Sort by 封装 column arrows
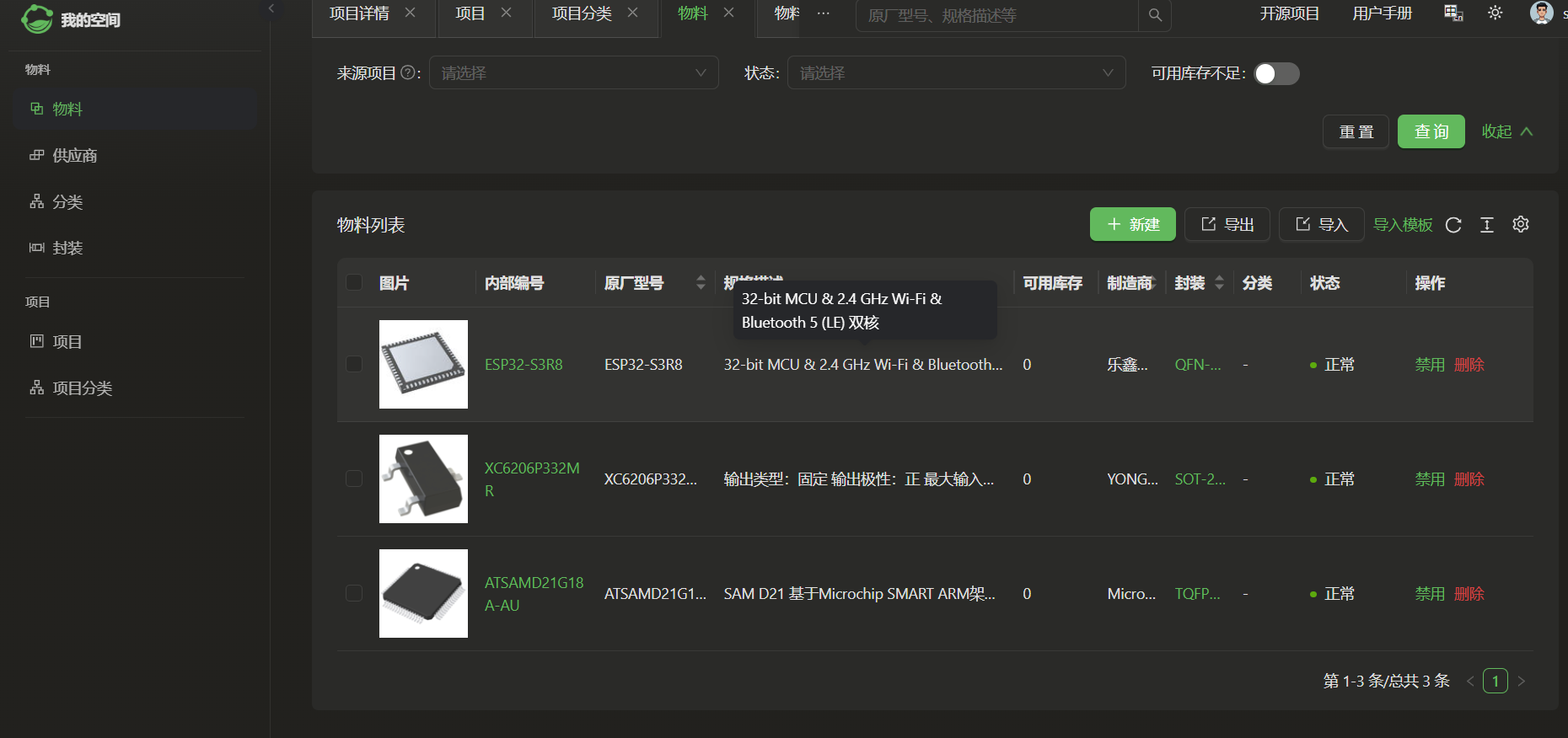Viewport: 1568px width, 738px height. (1219, 283)
